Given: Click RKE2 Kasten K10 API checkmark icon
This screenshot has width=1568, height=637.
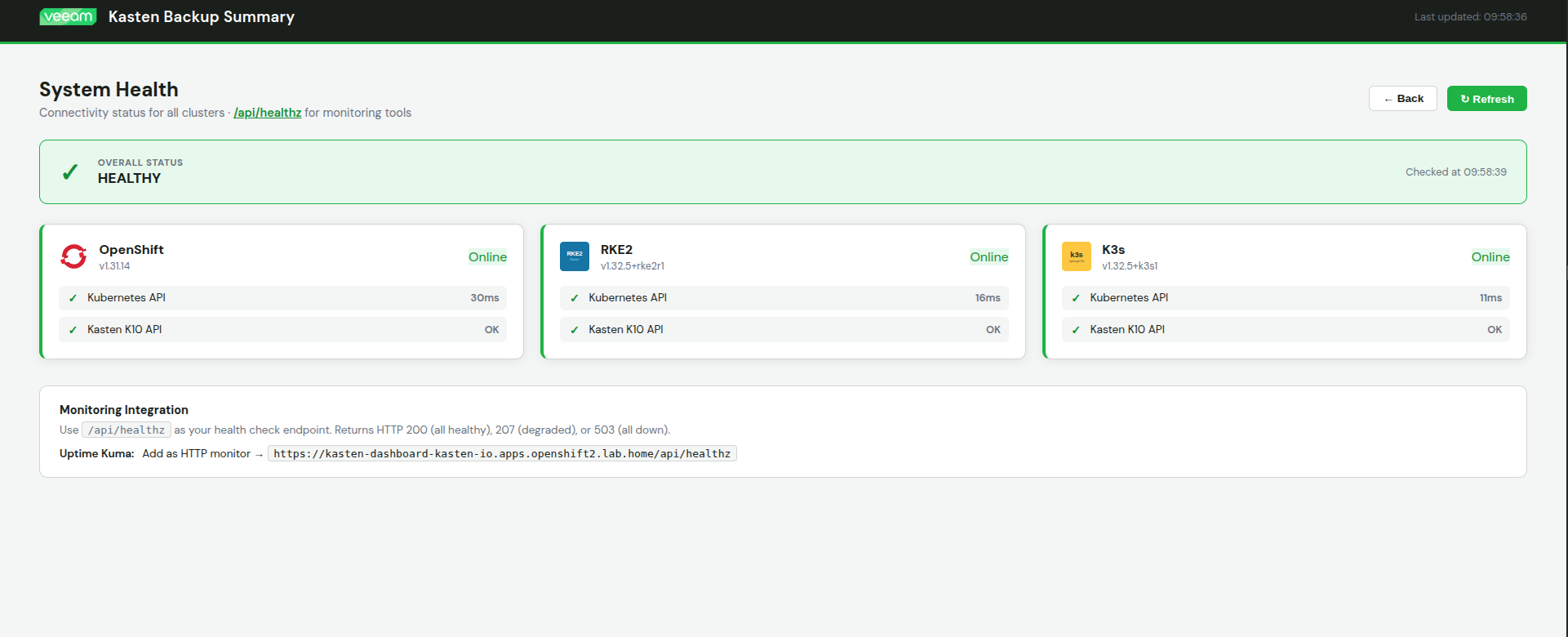Looking at the screenshot, I should click(x=575, y=330).
